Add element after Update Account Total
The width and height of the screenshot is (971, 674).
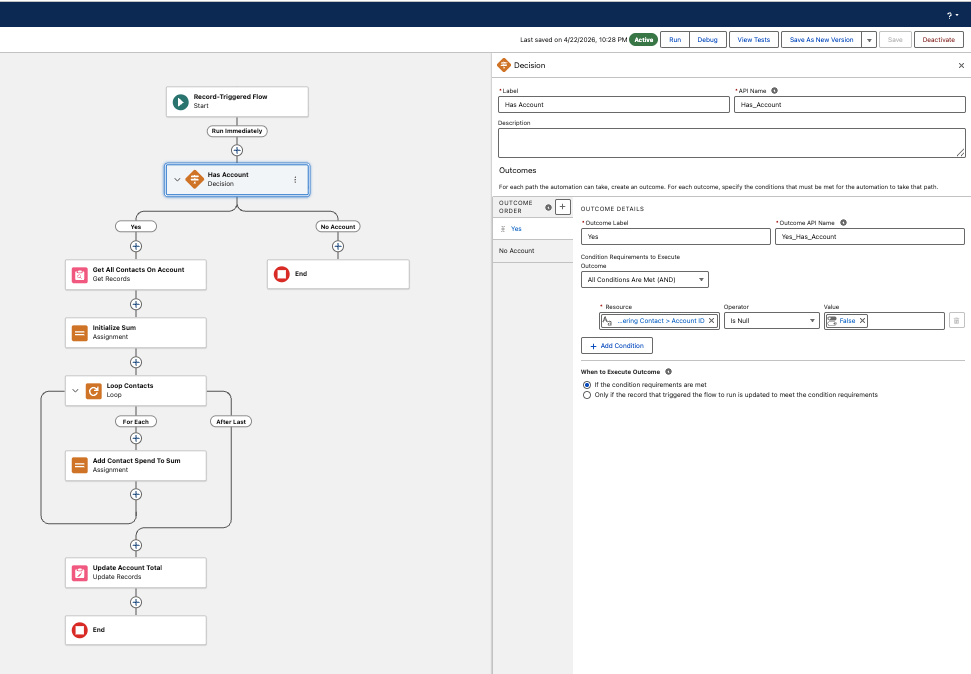click(136, 602)
